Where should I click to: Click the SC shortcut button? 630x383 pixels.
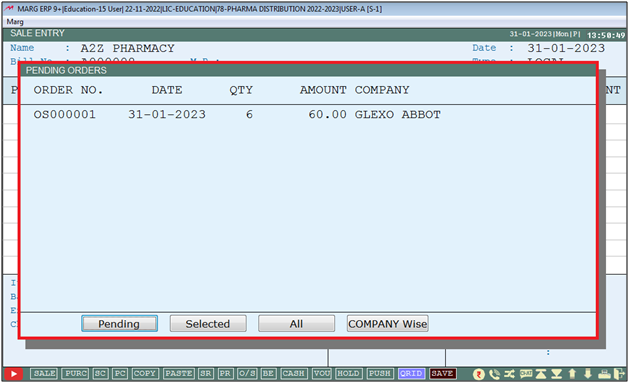point(100,374)
